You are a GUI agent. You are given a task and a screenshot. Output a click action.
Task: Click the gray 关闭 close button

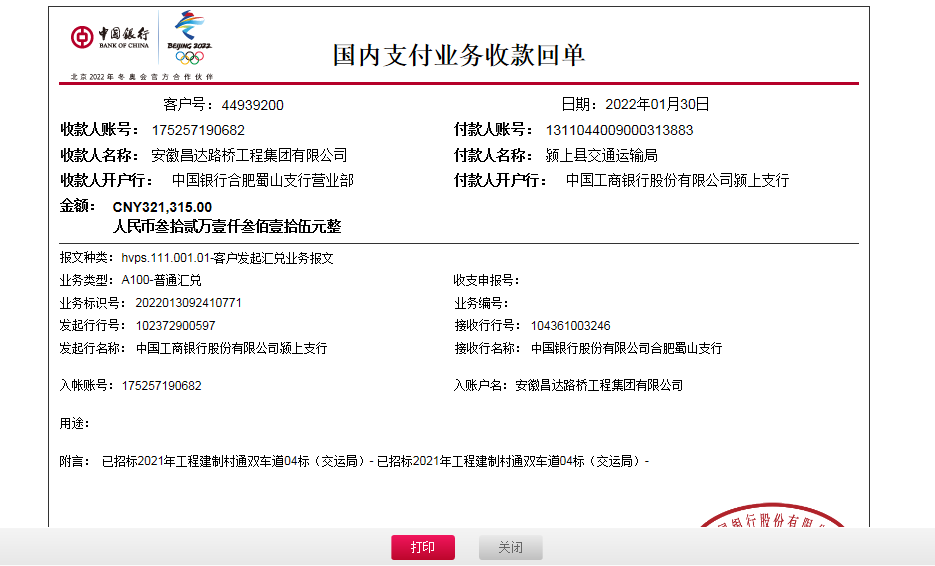[510, 547]
